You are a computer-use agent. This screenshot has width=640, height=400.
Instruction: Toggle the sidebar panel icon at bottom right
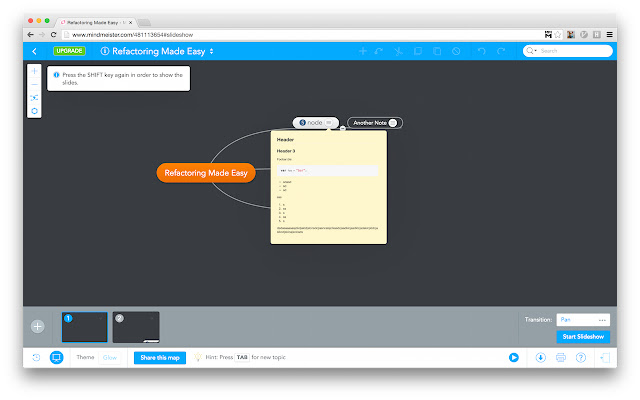point(605,358)
